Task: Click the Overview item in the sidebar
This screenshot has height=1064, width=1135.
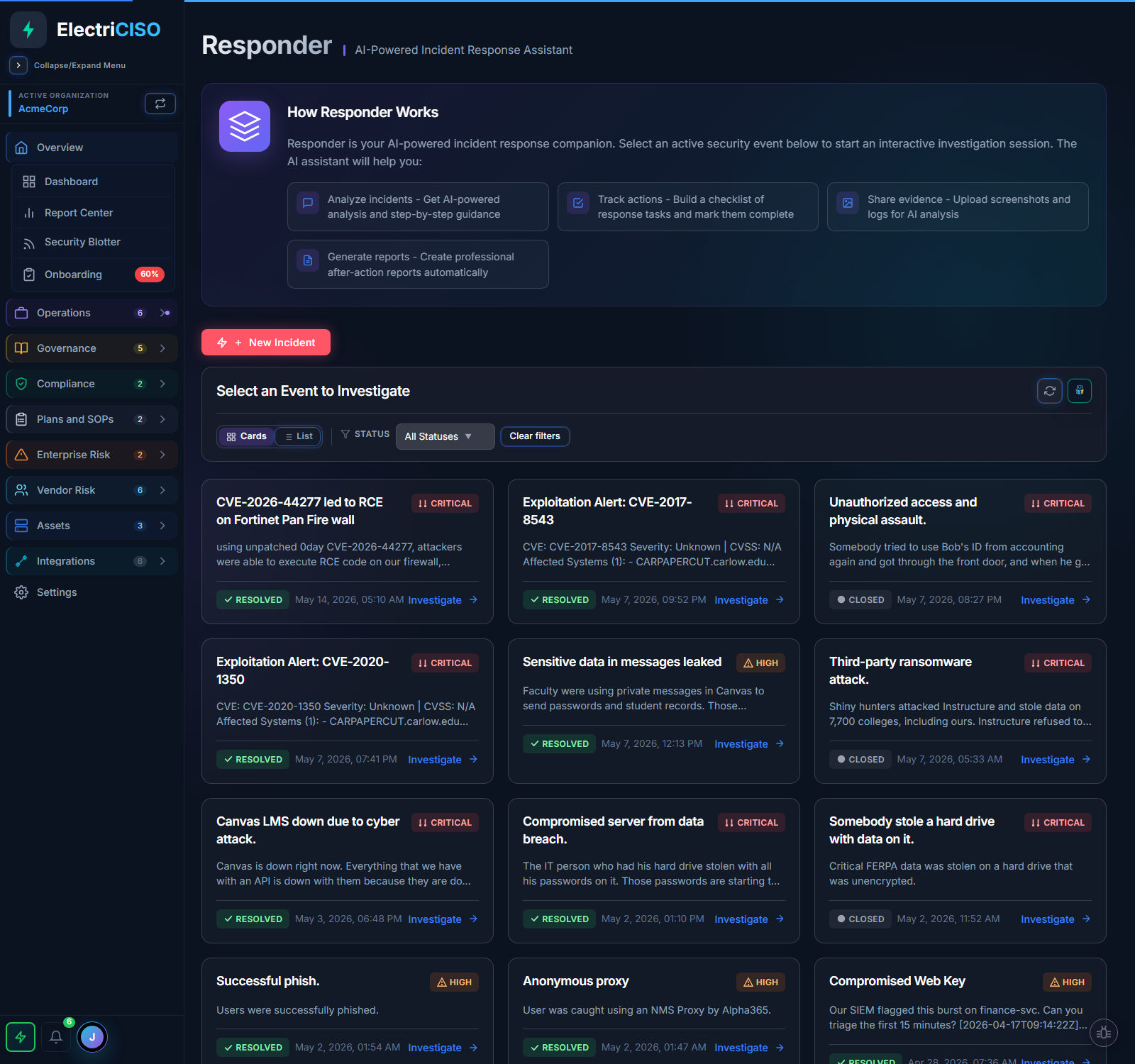Action: [x=92, y=148]
